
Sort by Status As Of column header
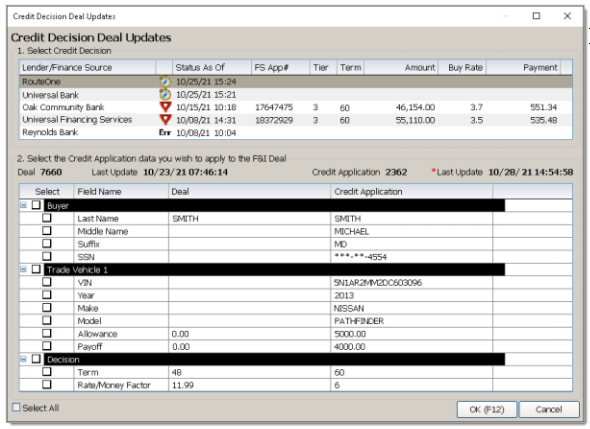click(212, 67)
